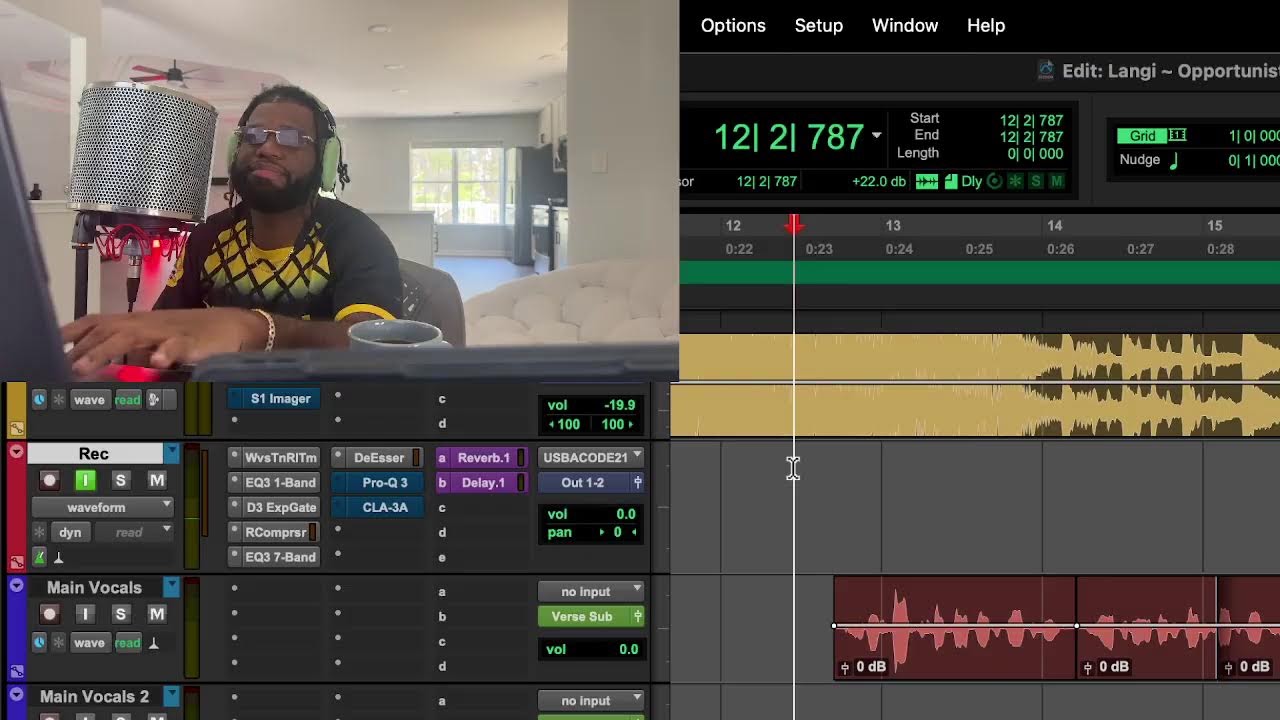Click the freeze asterisk icon on Rec track

(x=39, y=532)
